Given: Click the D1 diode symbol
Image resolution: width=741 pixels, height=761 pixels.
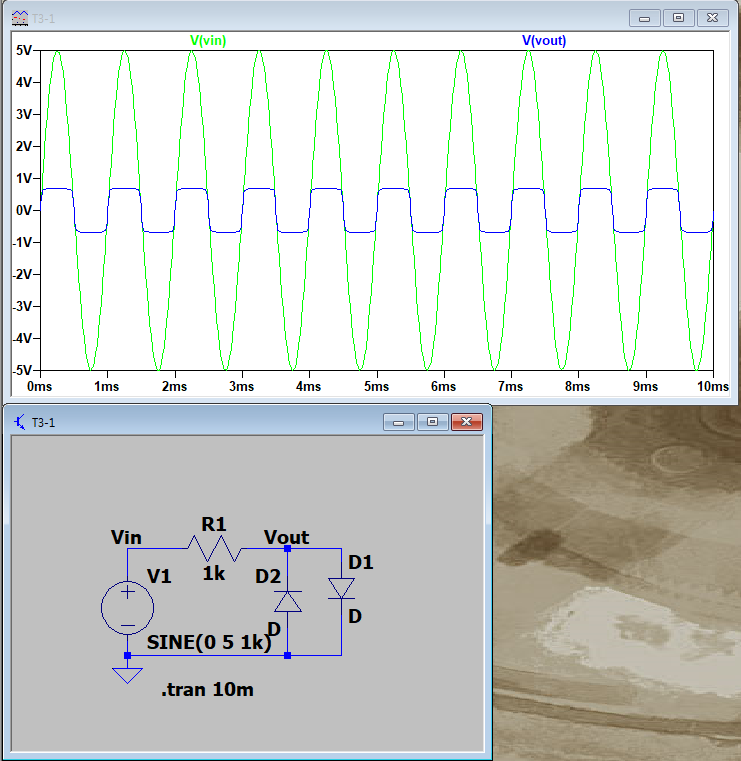Looking at the screenshot, I should tap(341, 589).
